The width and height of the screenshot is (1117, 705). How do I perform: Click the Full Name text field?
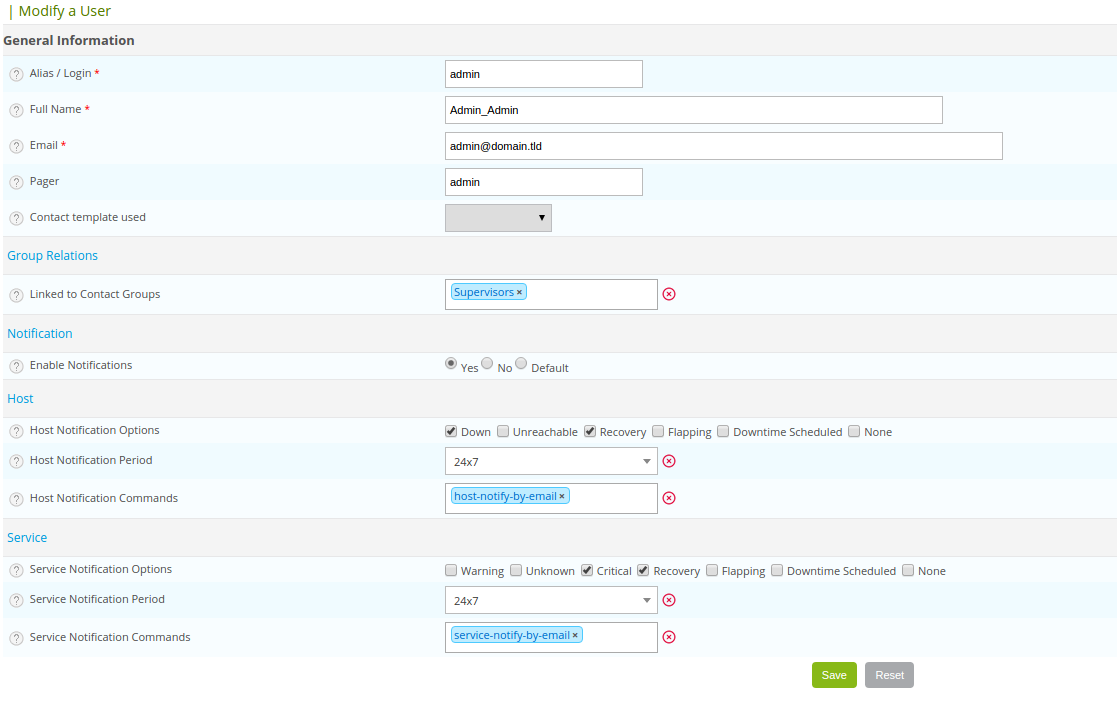click(x=693, y=110)
